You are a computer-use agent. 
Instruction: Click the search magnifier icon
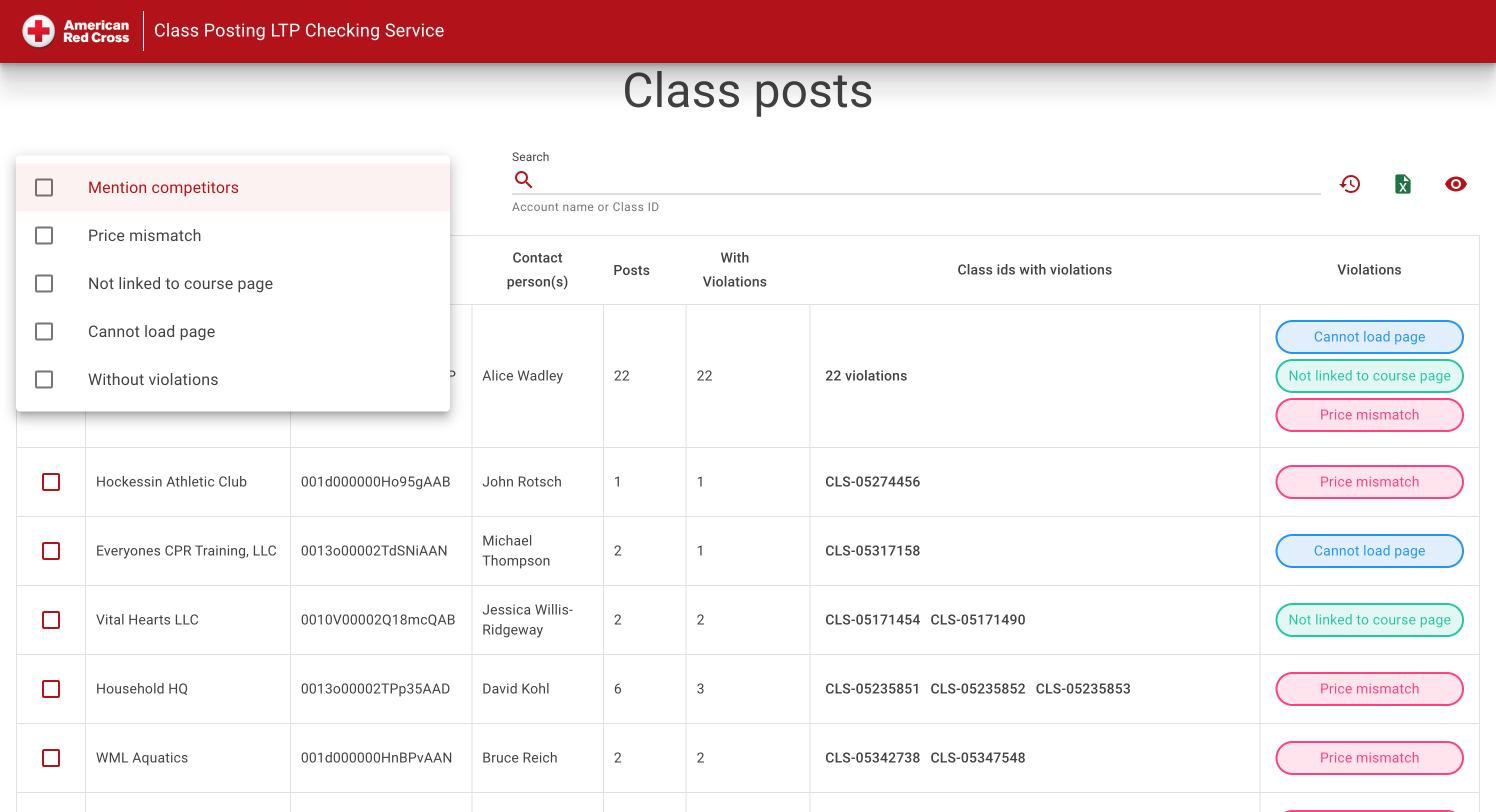(x=523, y=180)
